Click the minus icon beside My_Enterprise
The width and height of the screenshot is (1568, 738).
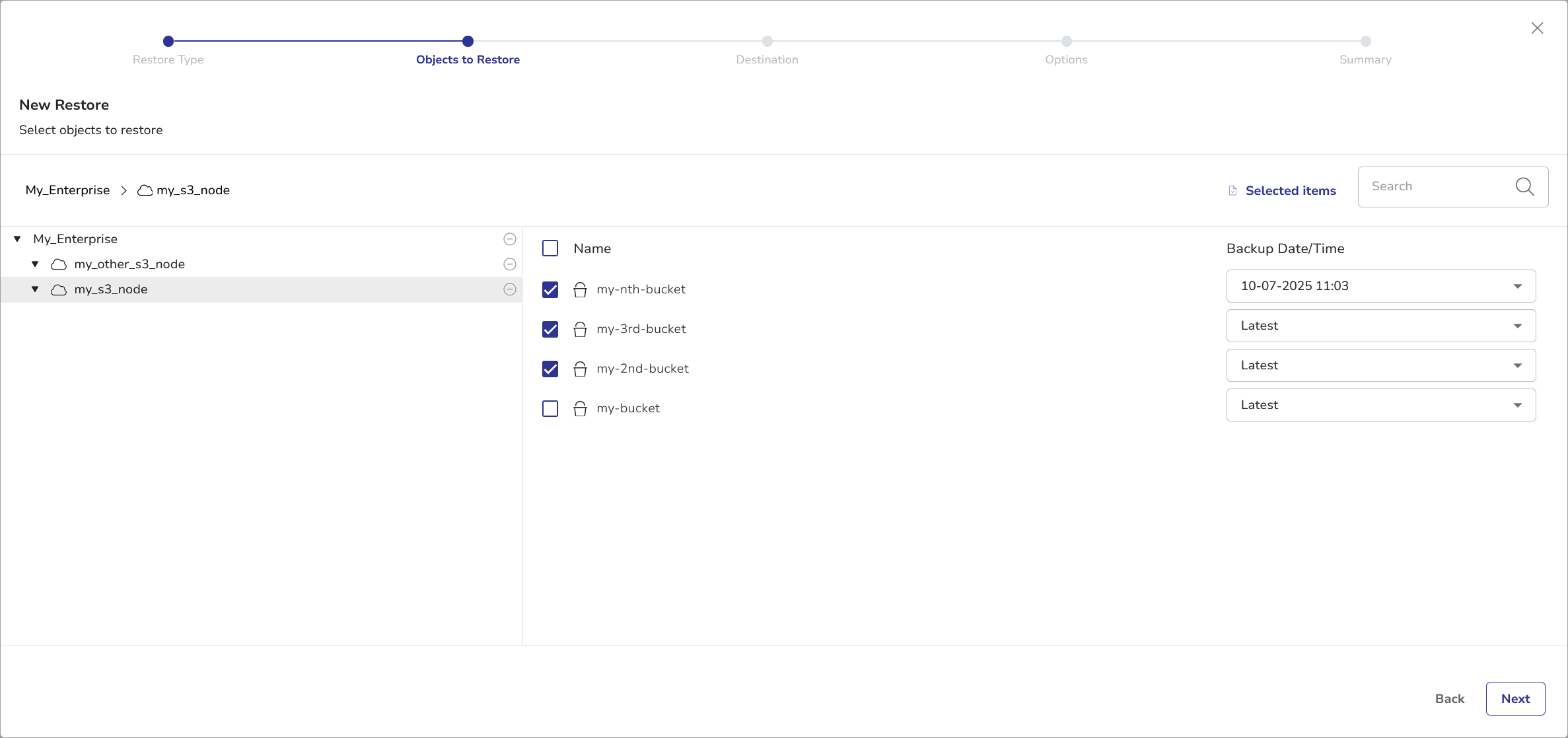click(x=510, y=239)
